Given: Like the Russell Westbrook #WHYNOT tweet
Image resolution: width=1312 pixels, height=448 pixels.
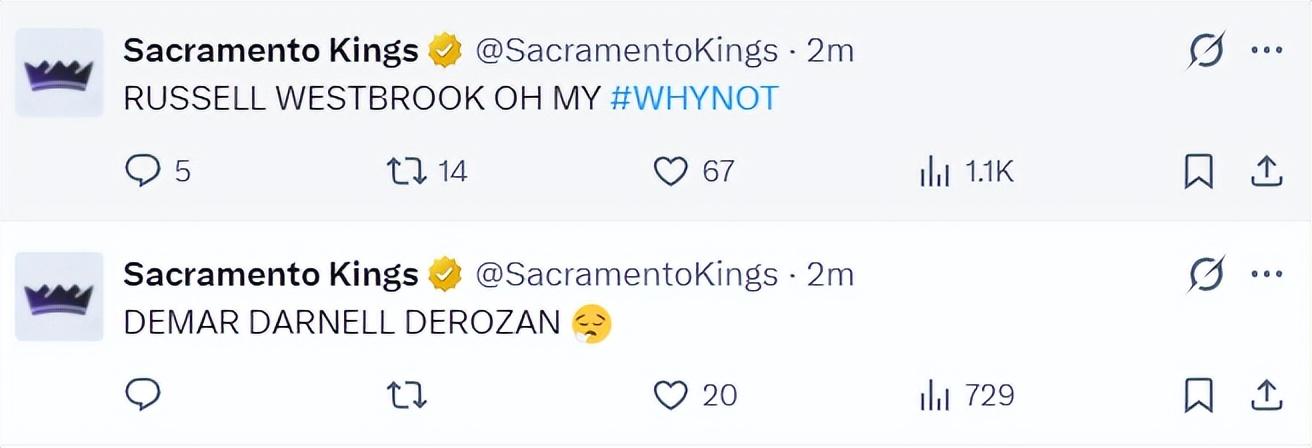Looking at the screenshot, I should 669,172.
